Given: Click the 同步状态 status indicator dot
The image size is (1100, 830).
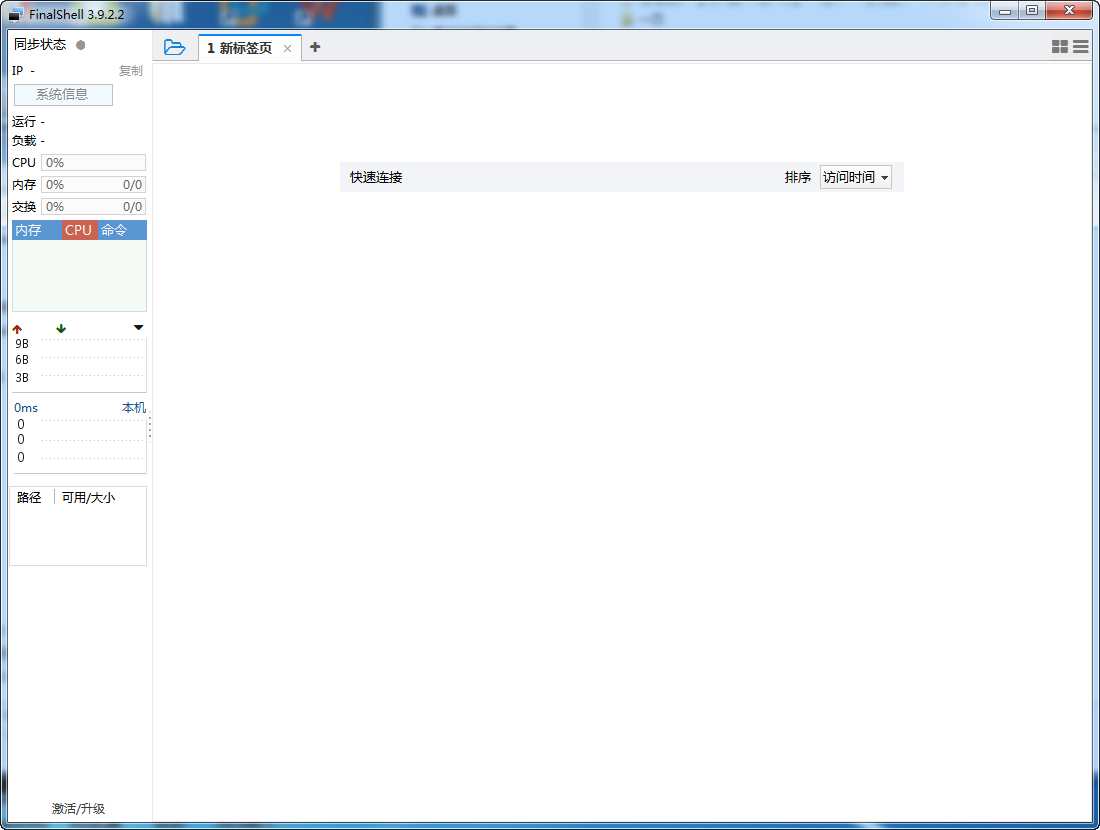Looking at the screenshot, I should tap(78, 44).
